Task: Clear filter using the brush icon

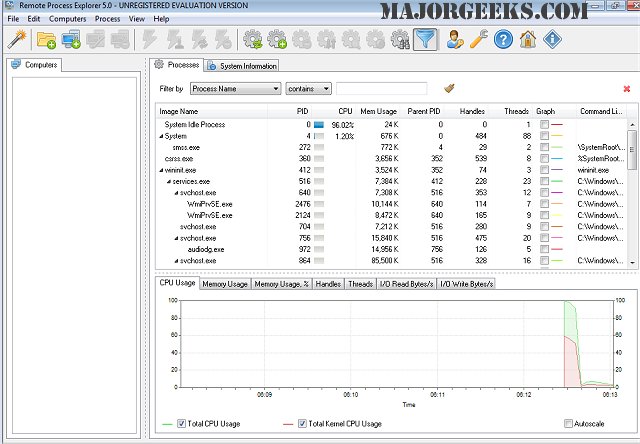Action: tap(449, 88)
